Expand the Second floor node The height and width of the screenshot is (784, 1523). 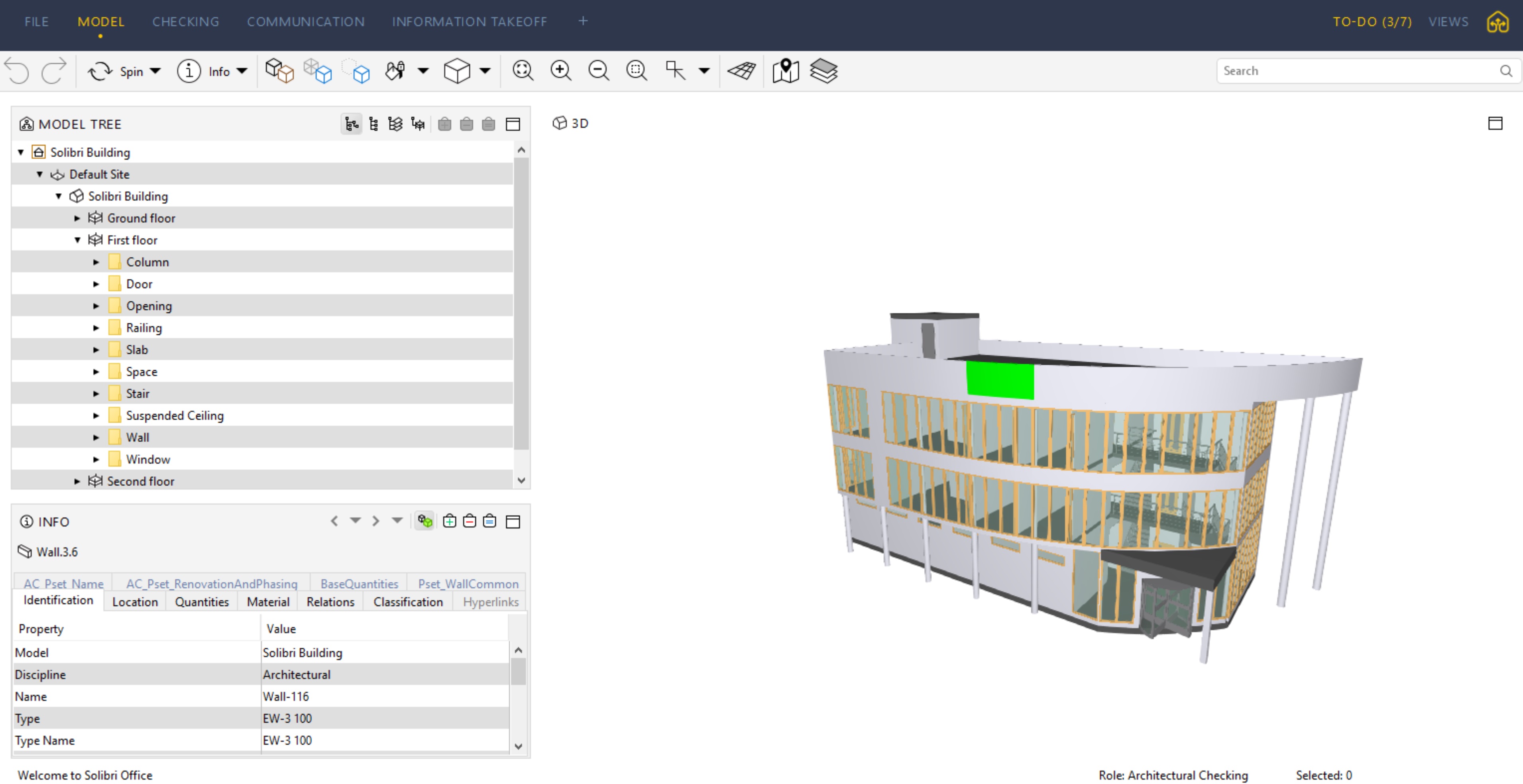click(77, 481)
